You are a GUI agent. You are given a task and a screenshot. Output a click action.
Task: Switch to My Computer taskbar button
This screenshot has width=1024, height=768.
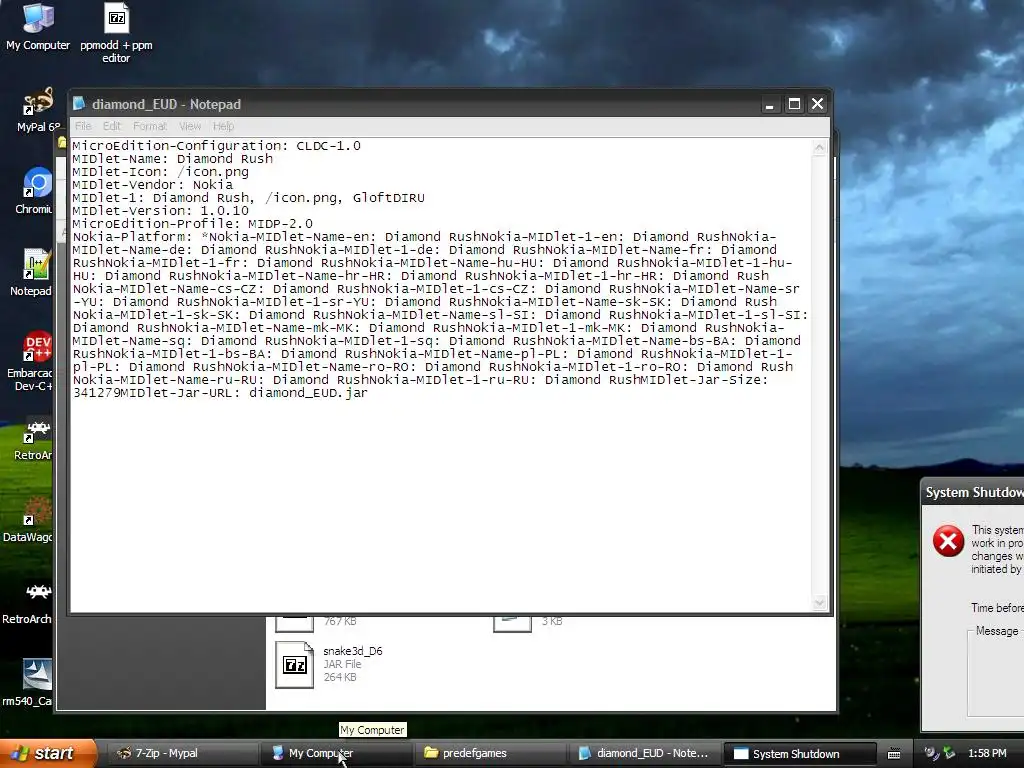[x=336, y=754]
